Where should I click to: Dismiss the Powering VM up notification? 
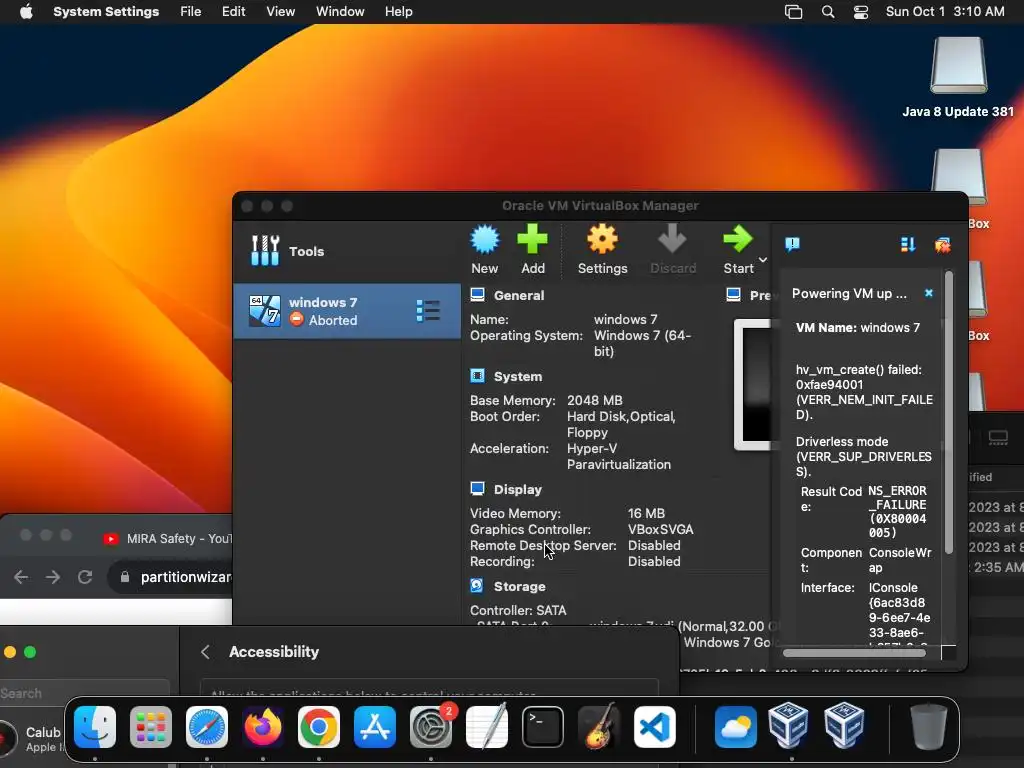coord(929,293)
